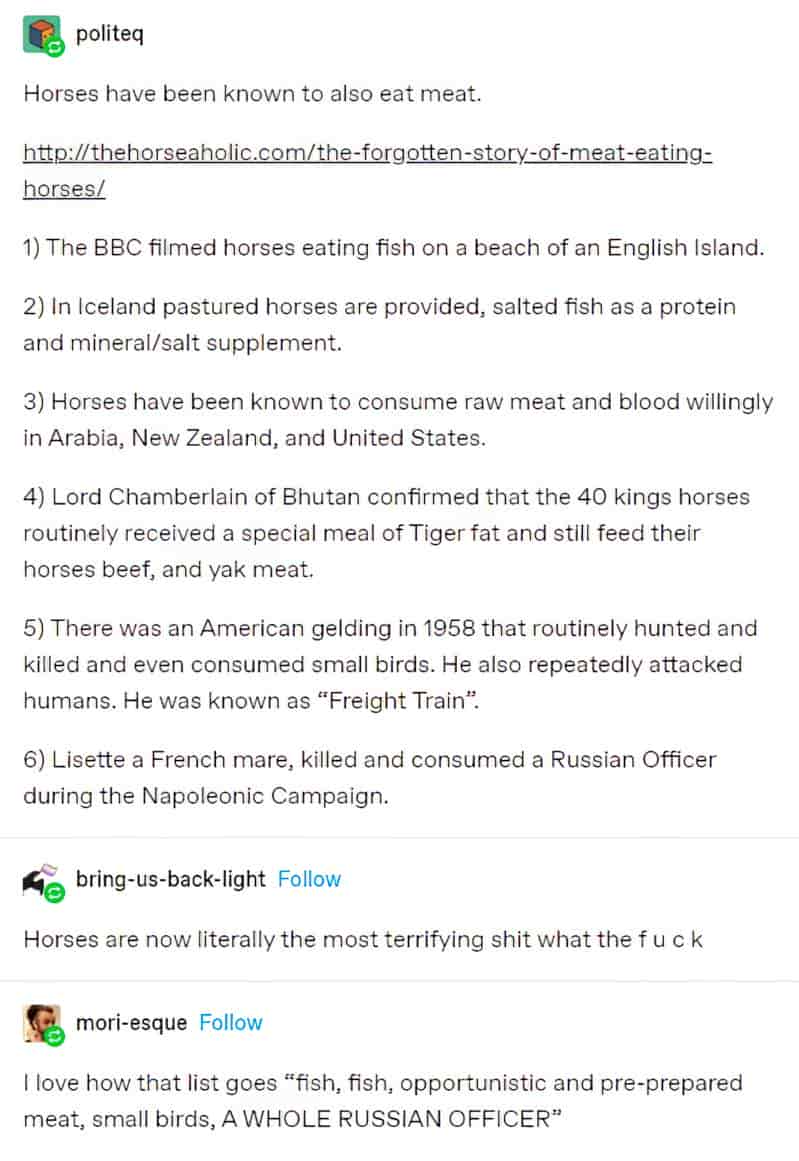The height and width of the screenshot is (1161, 799).
Task: Open the politeq username
Action: pos(110,33)
